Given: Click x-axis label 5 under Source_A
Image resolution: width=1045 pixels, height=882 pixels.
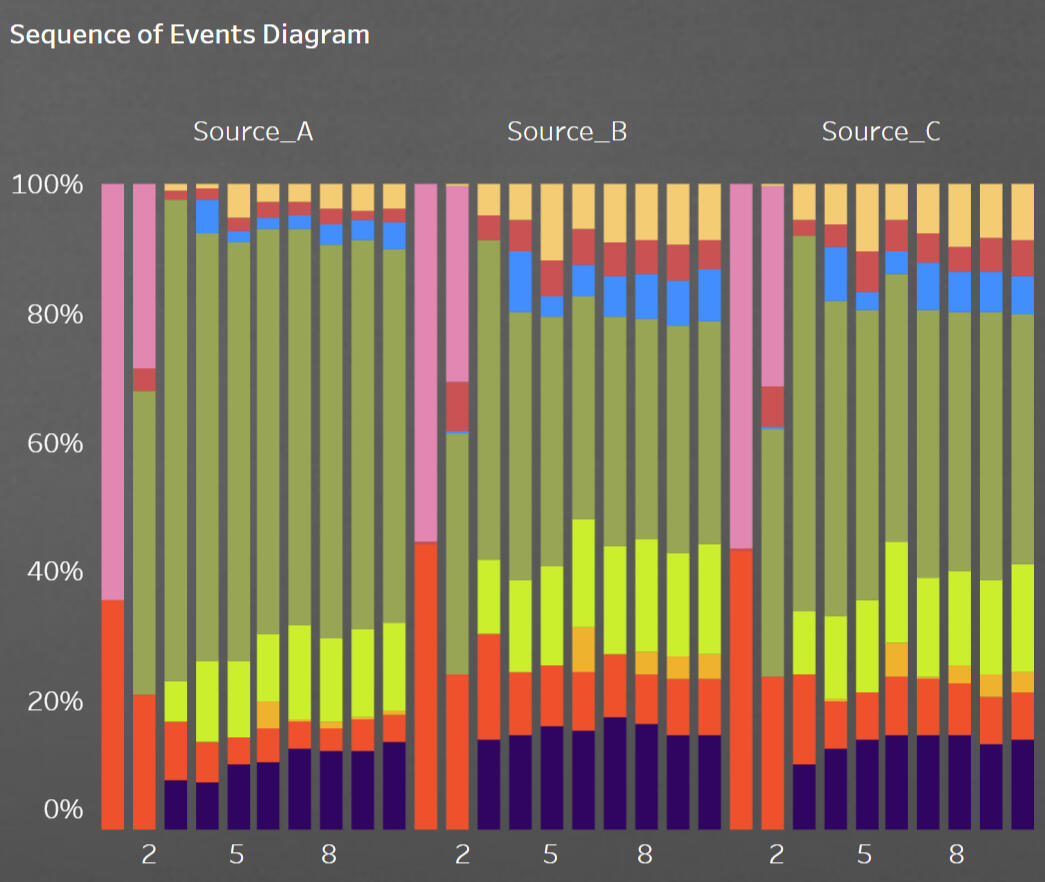Looking at the screenshot, I should click(x=237, y=855).
